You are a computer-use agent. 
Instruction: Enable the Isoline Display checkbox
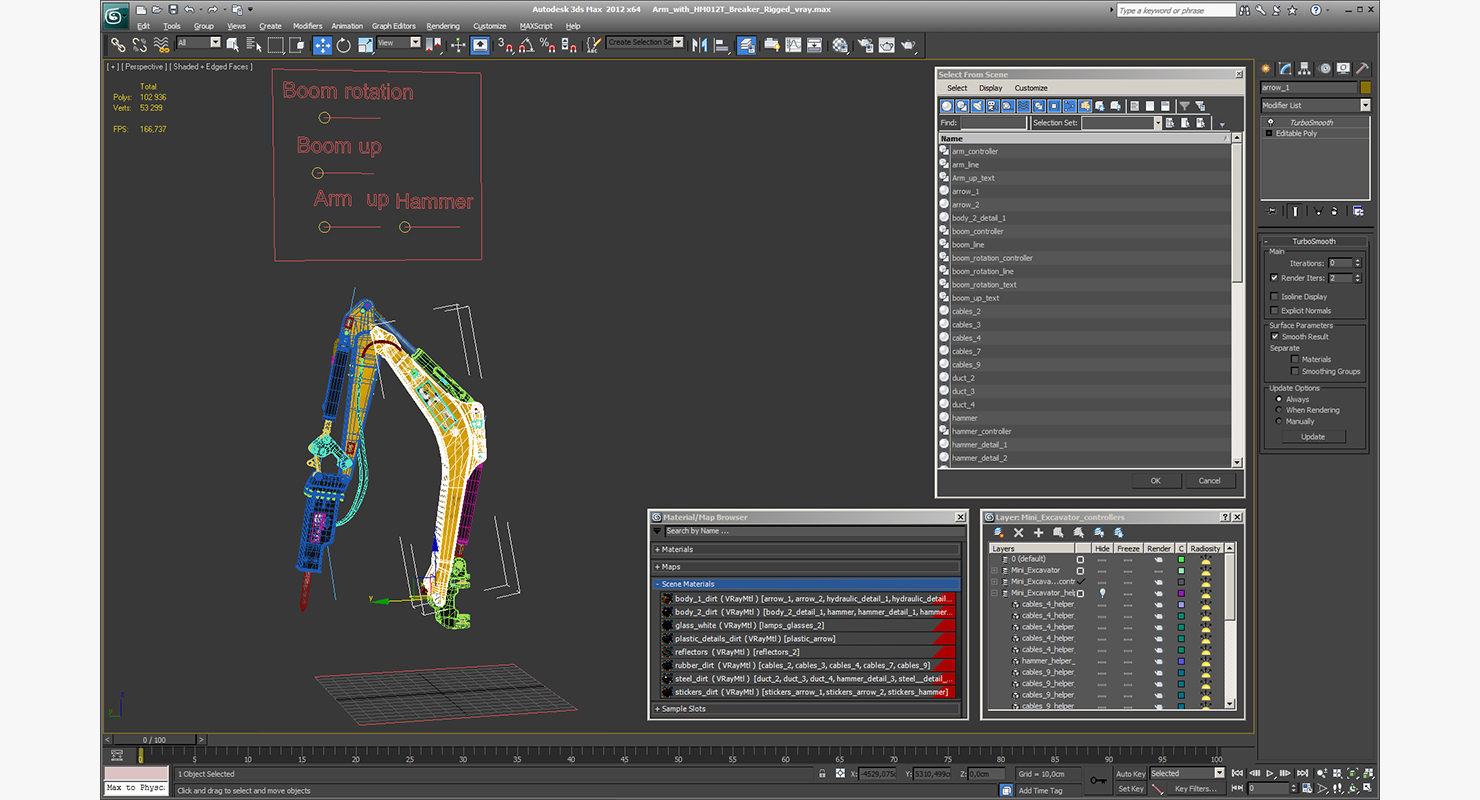click(x=1274, y=296)
